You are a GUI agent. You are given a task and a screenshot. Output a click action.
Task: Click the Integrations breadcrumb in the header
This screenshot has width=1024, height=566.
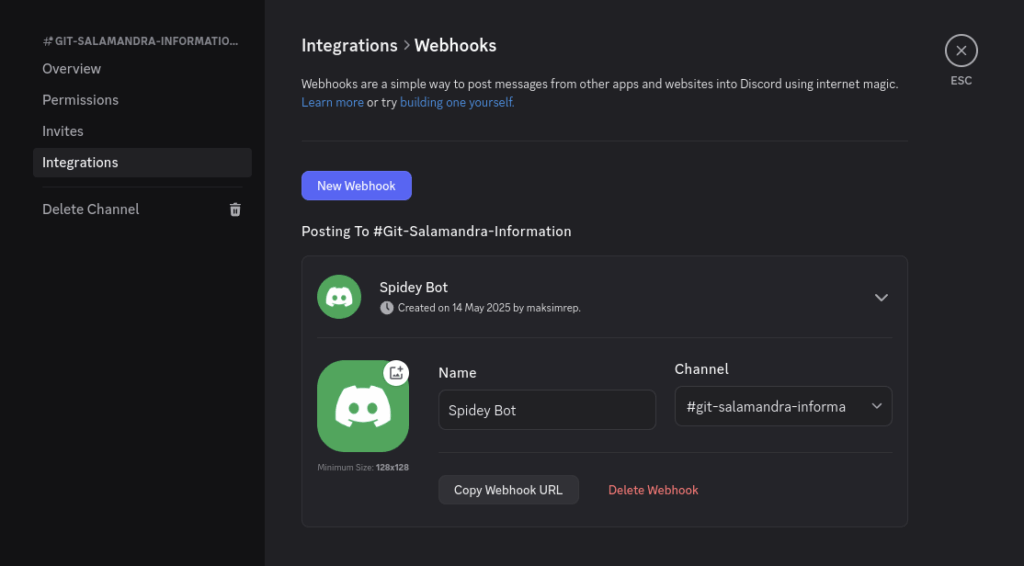pos(349,46)
